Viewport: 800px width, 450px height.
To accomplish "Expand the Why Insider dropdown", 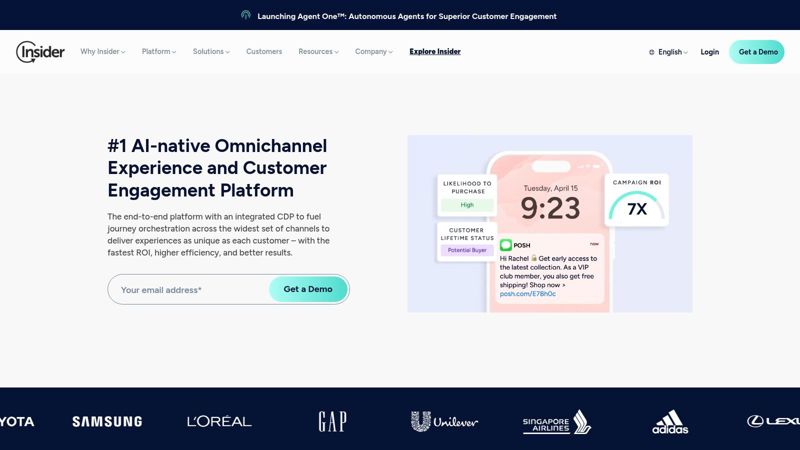I will 103,52.
